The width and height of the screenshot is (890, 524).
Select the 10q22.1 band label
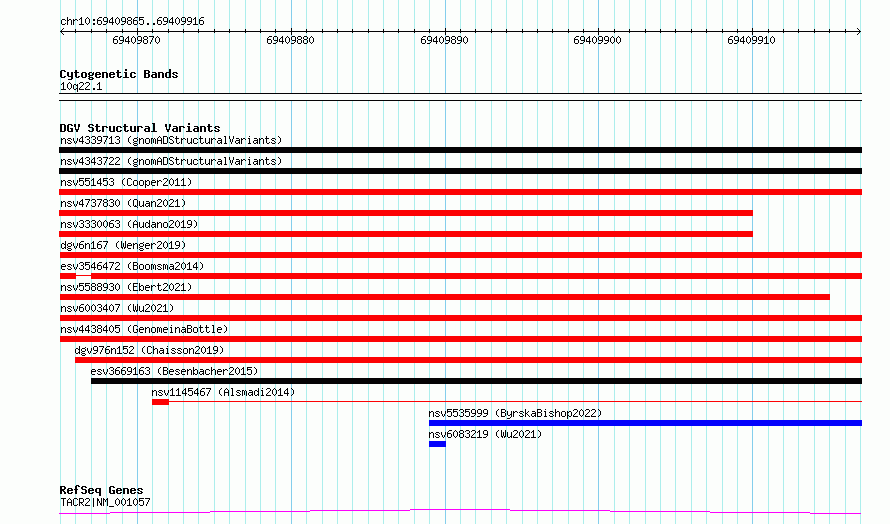click(81, 86)
